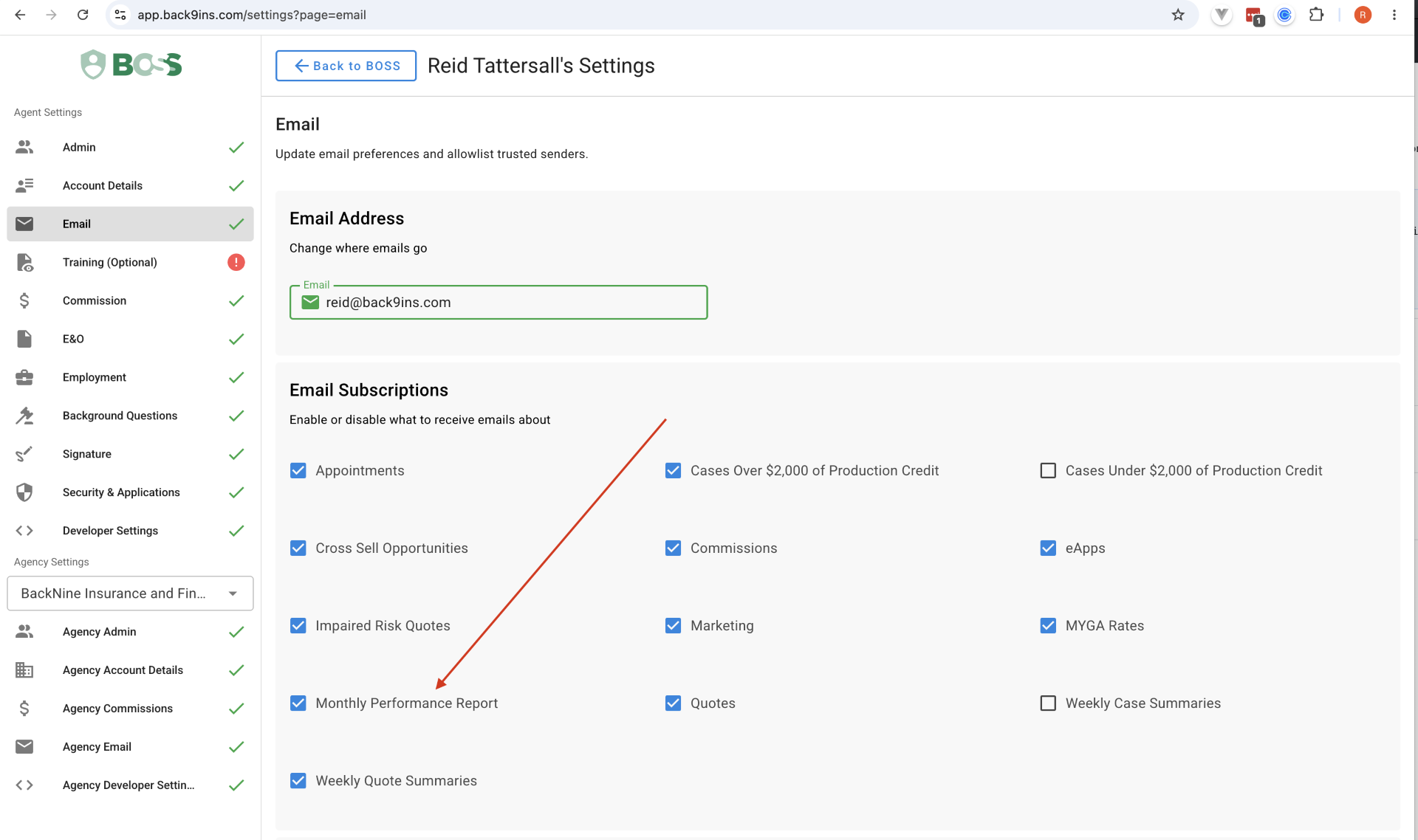The width and height of the screenshot is (1418, 840).
Task: Click the Email envelope icon in sidebar
Action: (x=24, y=224)
